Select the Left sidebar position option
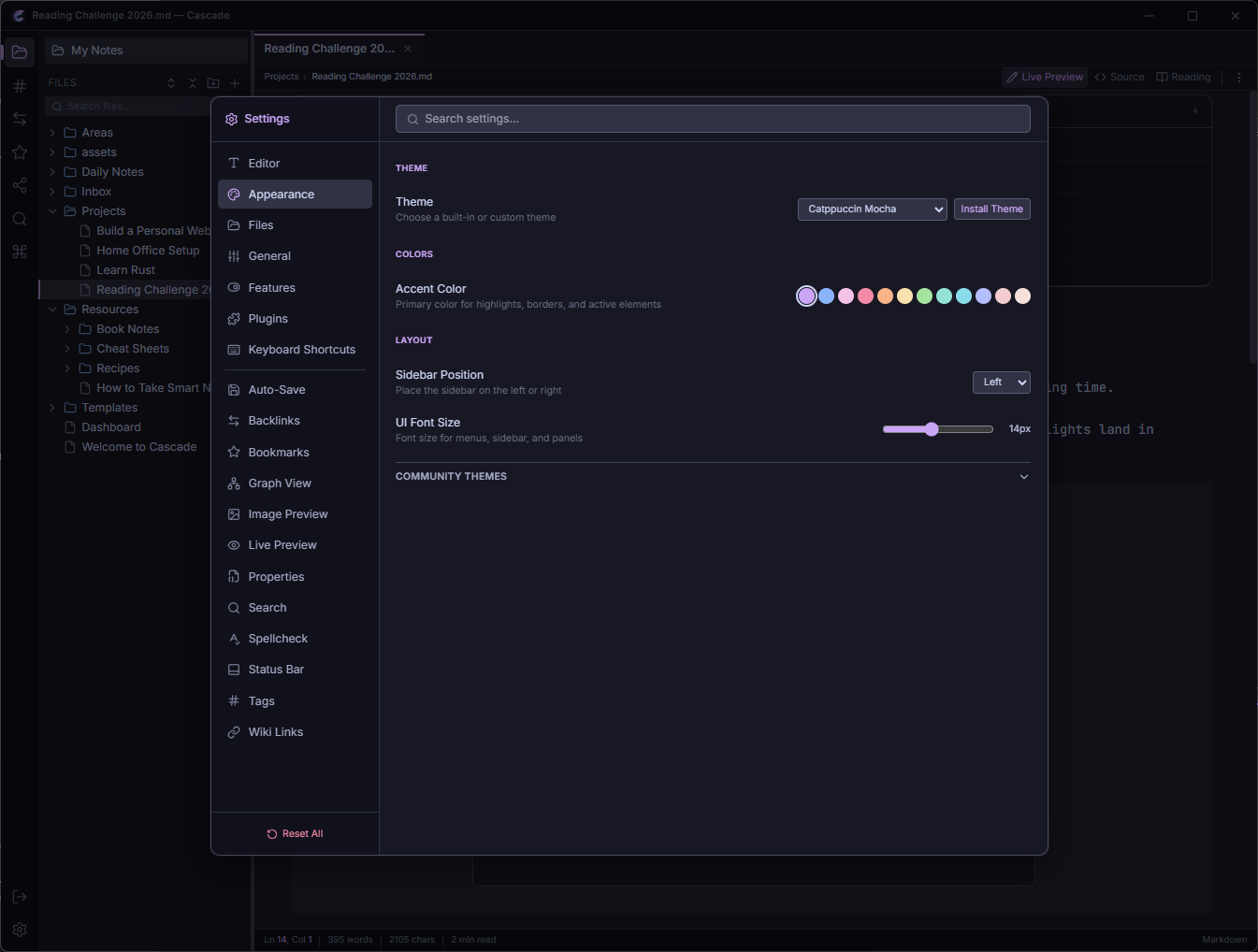Screen dimensions: 1258x952 click(x=1001, y=382)
